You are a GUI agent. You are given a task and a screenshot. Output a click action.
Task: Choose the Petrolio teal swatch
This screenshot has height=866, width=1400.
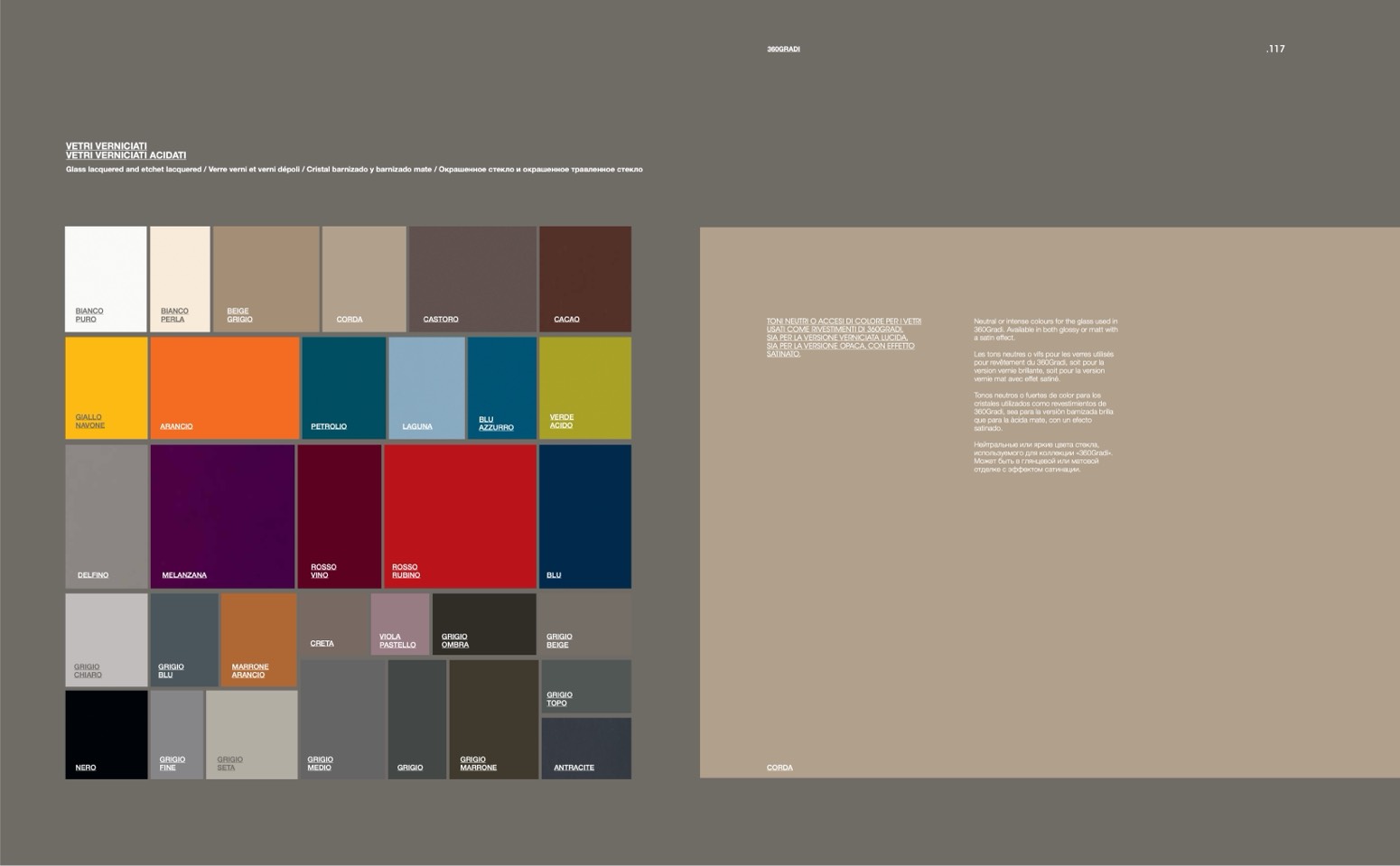click(343, 387)
